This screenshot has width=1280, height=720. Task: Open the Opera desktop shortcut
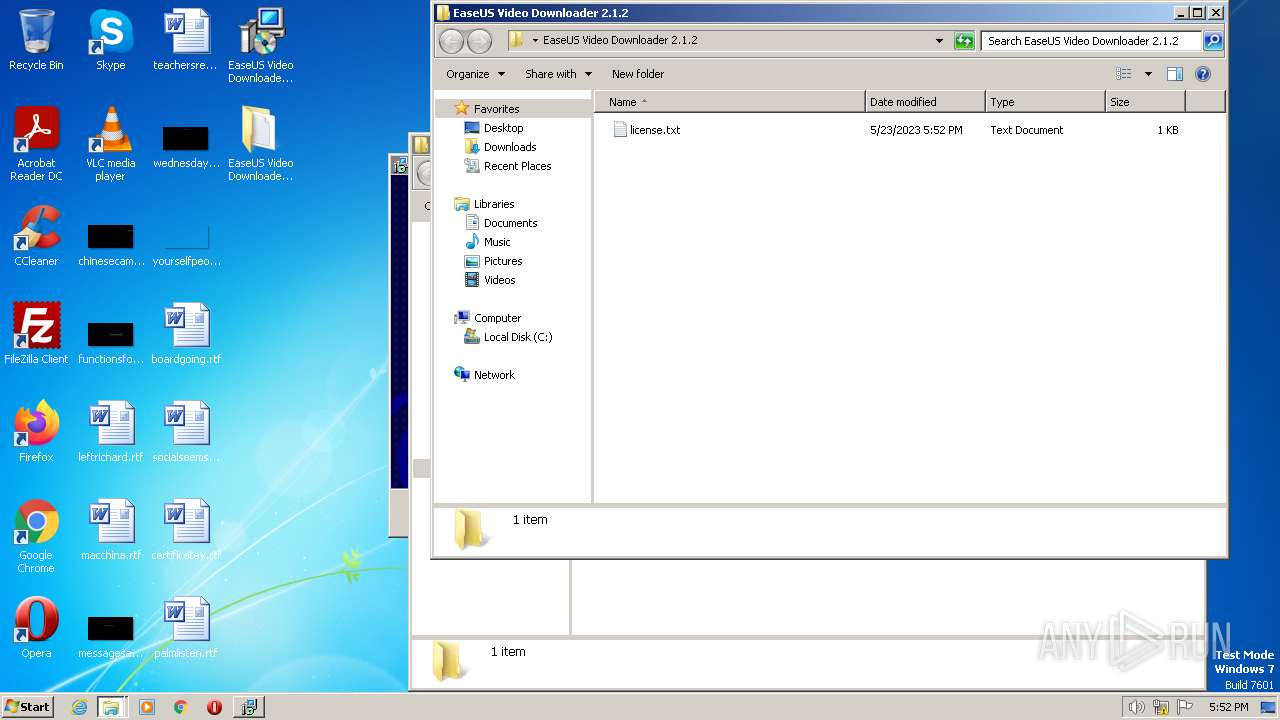[x=36, y=628]
